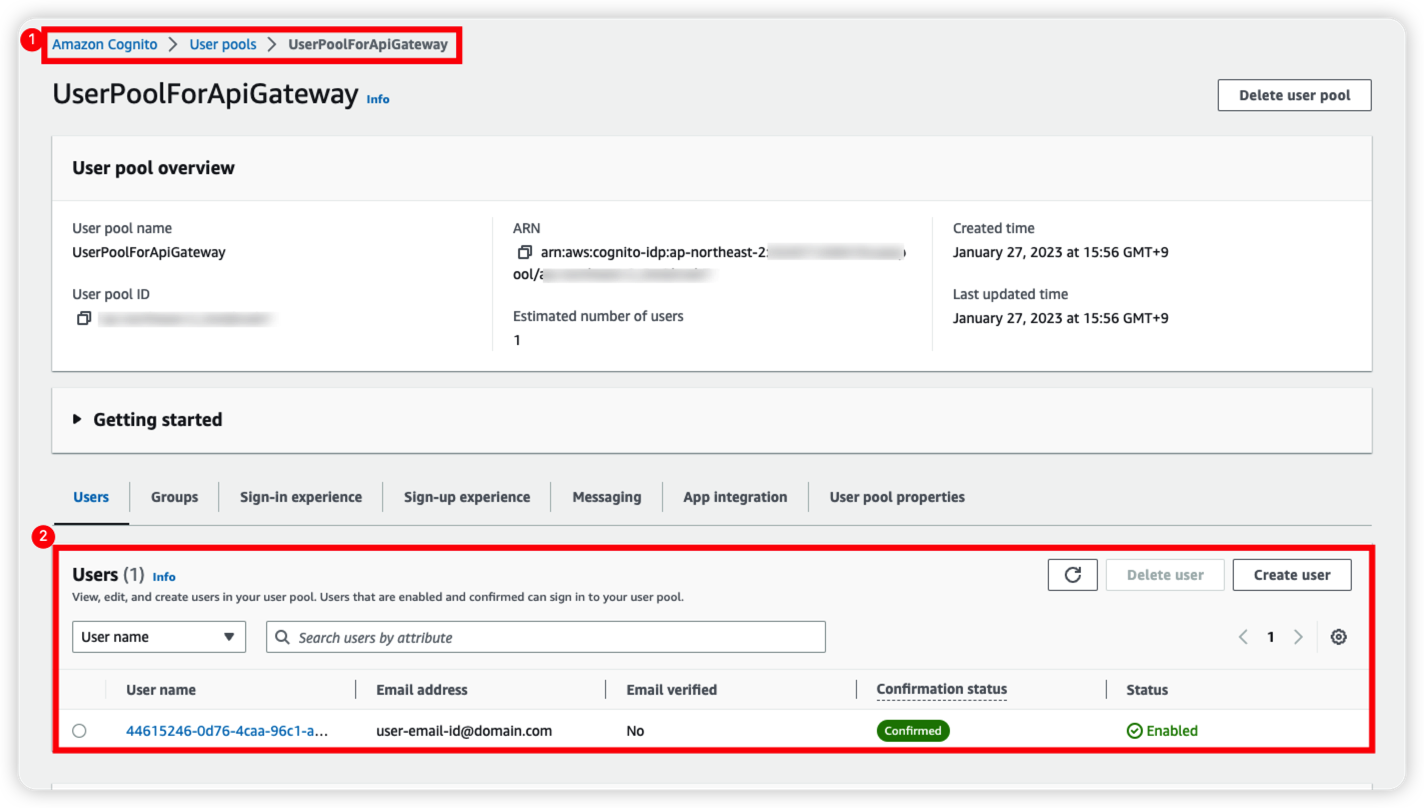Switch to the Users tab
This screenshot has height=808, width=1424.
[x=91, y=497]
